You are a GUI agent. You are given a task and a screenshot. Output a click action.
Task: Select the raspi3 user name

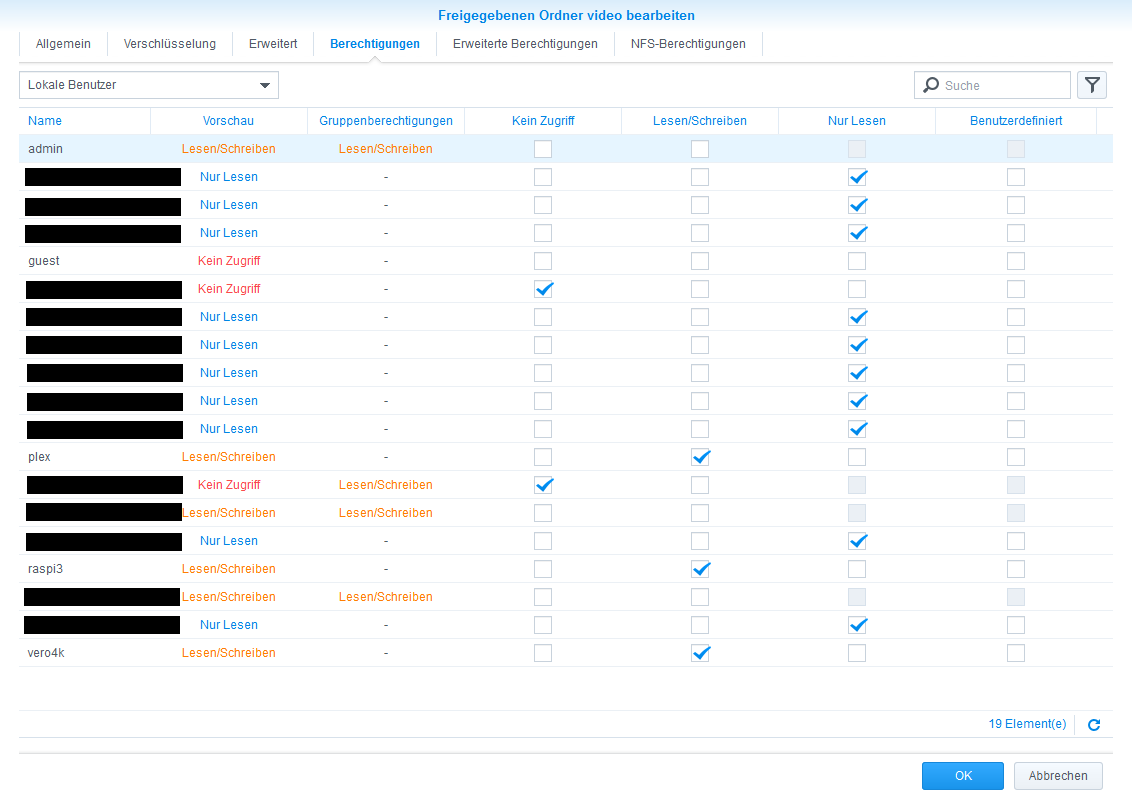[x=45, y=569]
